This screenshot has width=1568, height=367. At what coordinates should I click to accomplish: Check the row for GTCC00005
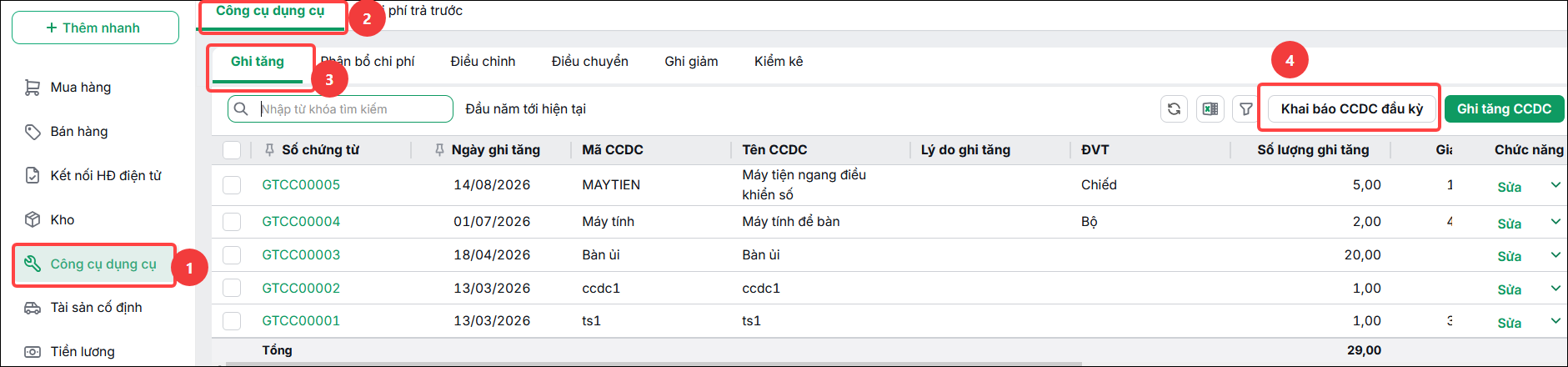click(232, 185)
